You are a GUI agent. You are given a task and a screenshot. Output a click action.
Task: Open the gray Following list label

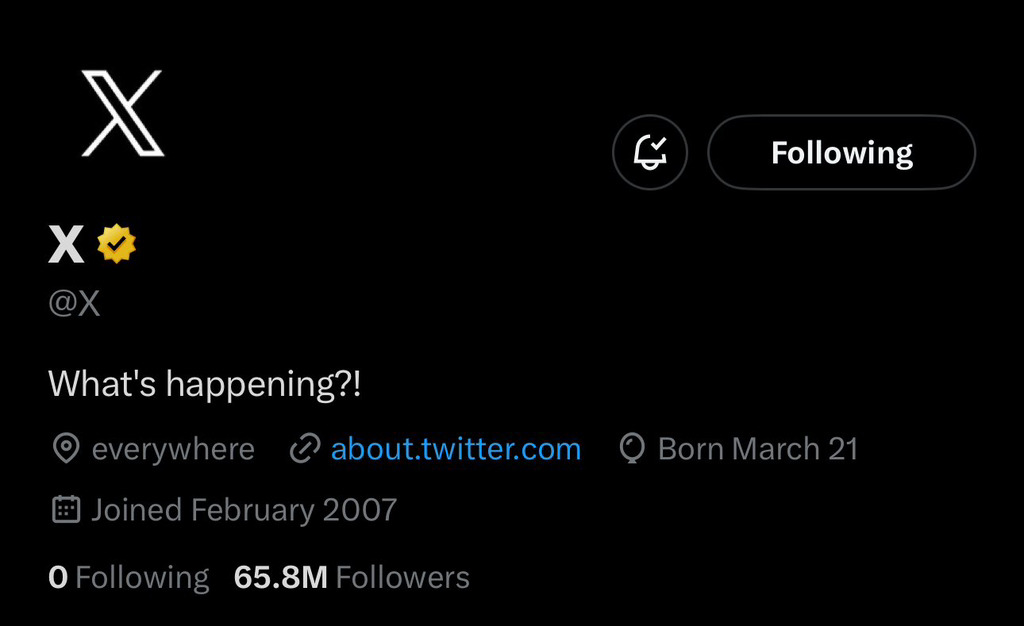(x=142, y=577)
